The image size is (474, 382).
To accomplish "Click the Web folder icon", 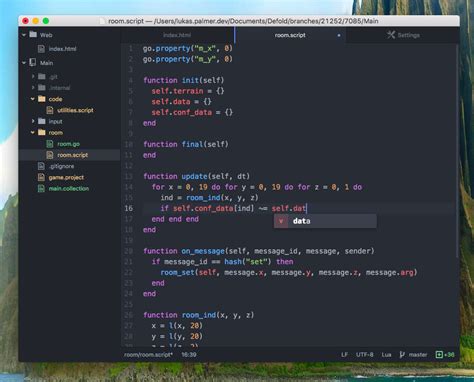I will click(x=33, y=34).
